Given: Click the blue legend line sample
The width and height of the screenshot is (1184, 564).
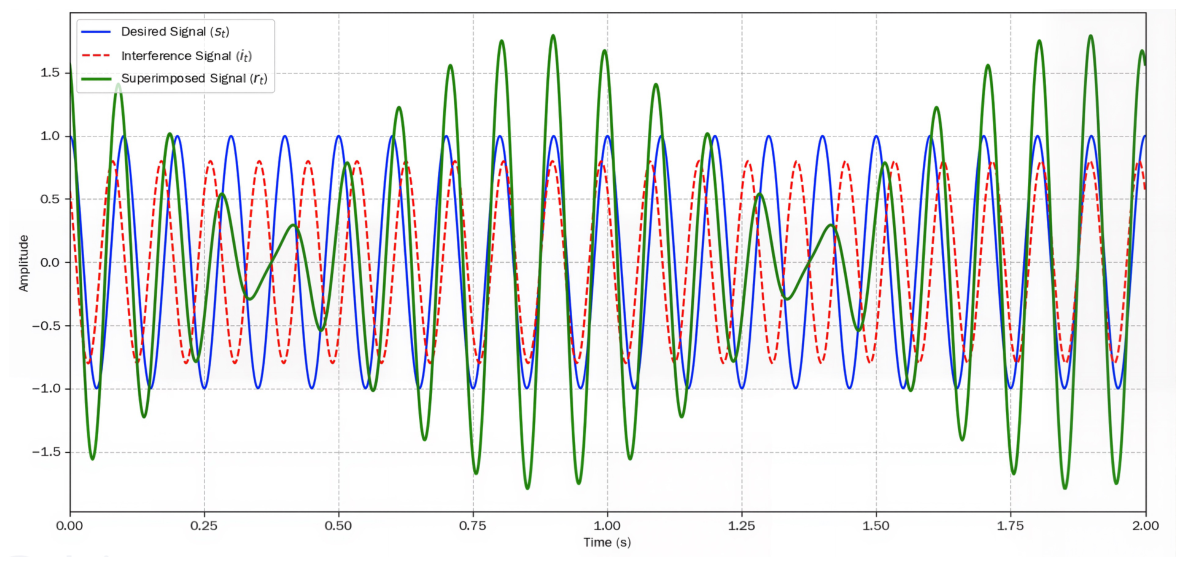Looking at the screenshot, I should [97, 32].
